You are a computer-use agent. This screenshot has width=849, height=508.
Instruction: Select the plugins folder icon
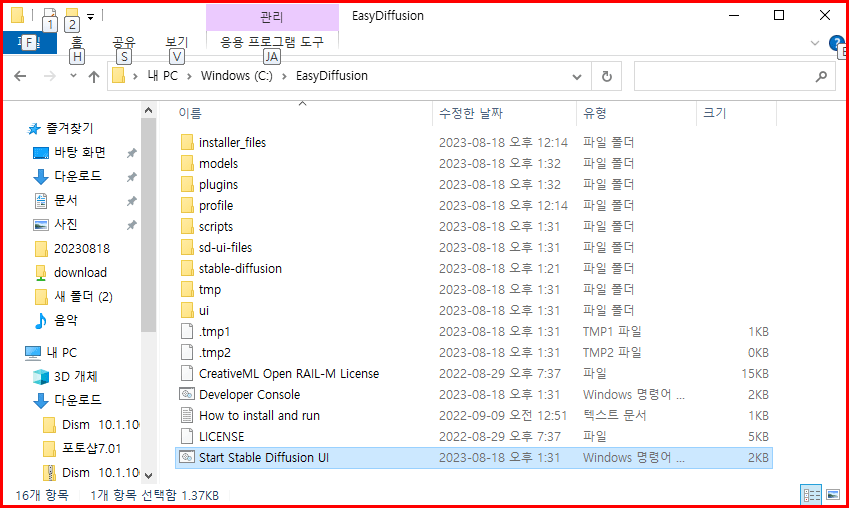[x=187, y=185]
